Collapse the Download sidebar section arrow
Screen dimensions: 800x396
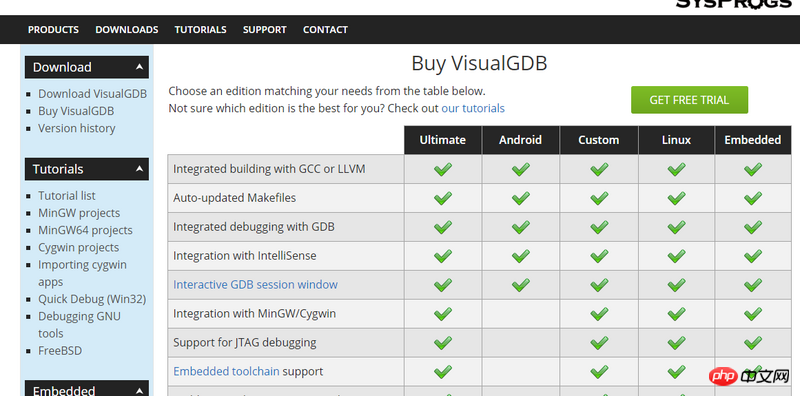pos(139,67)
